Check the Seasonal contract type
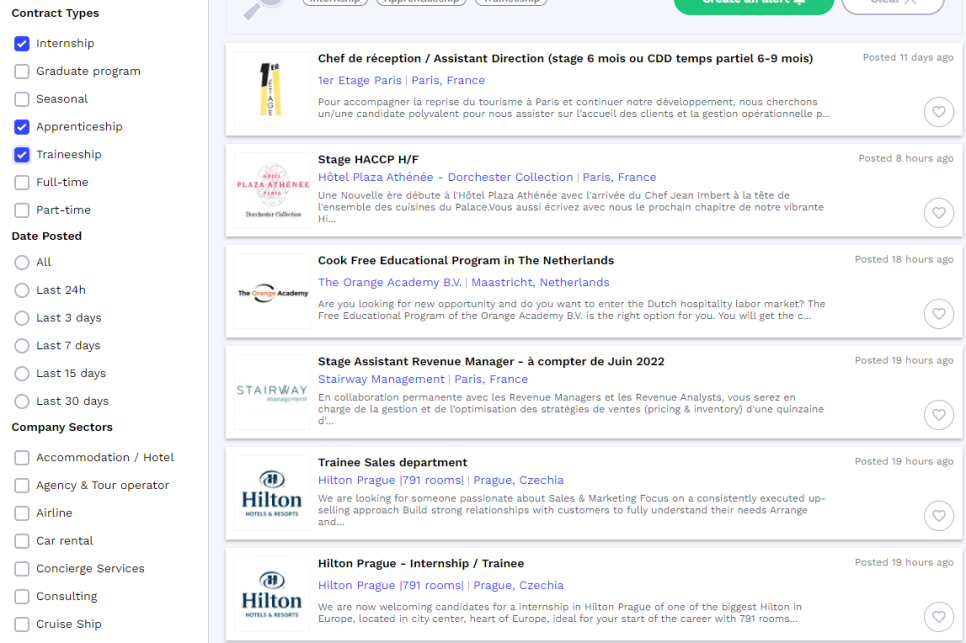This screenshot has width=966, height=643. tap(22, 99)
